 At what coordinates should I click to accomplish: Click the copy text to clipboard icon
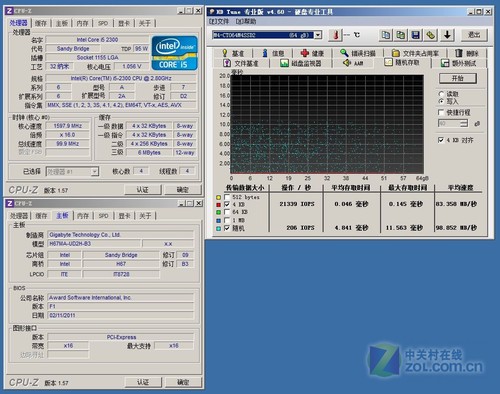coord(386,35)
